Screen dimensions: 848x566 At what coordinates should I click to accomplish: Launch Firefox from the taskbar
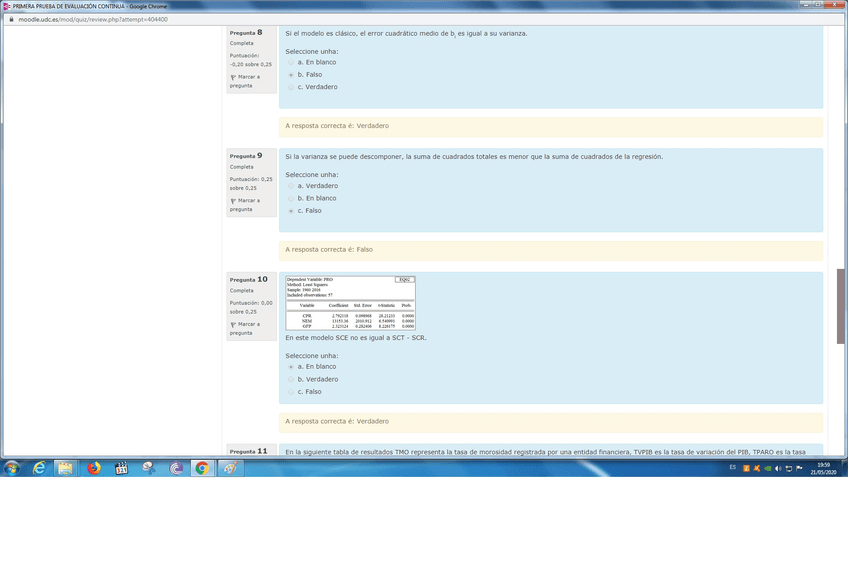(x=94, y=468)
